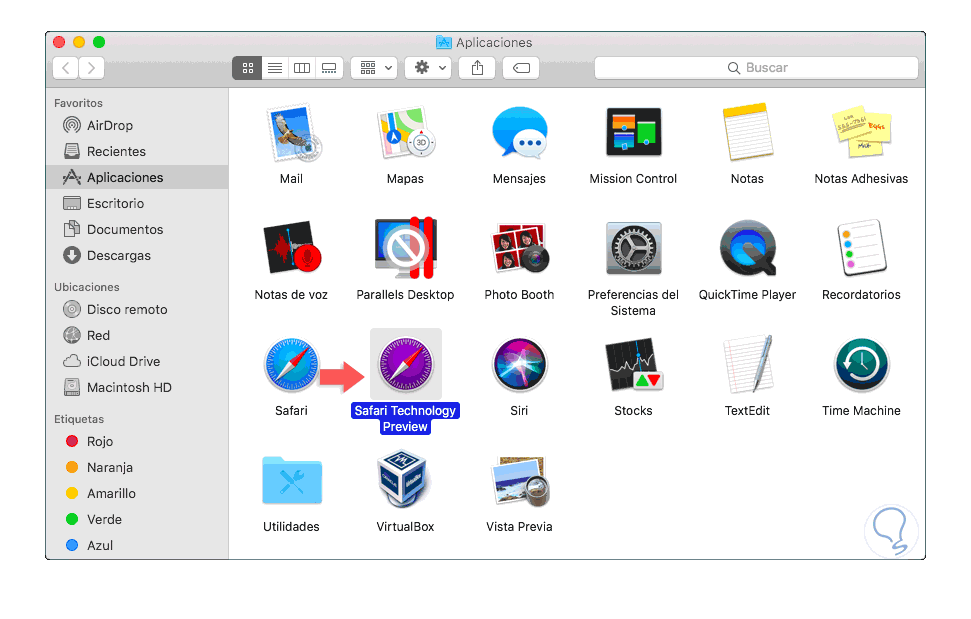Click the Favoritos section header
Image resolution: width=971 pixels, height=619 pixels.
point(78,103)
